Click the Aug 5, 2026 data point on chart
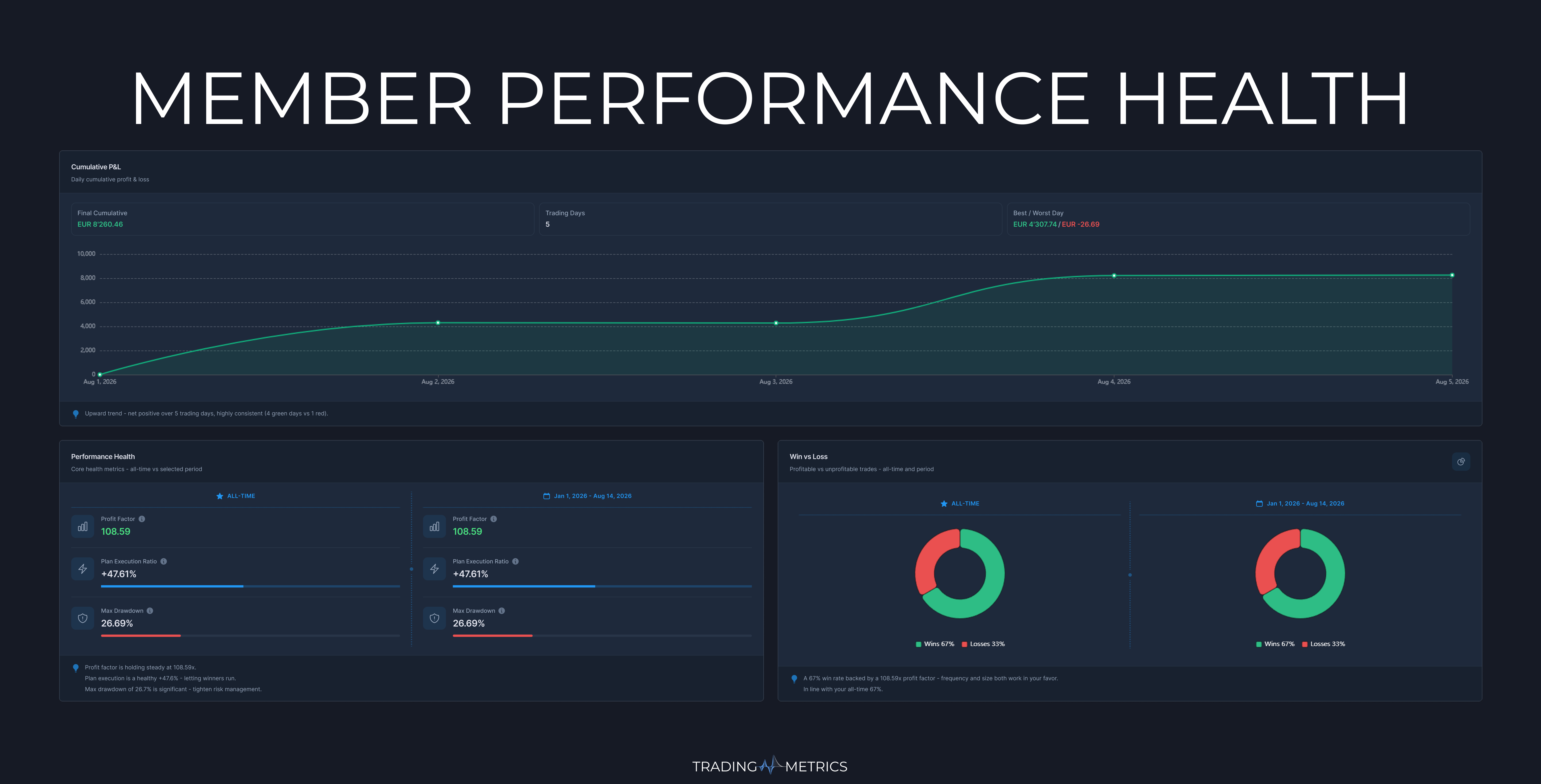The image size is (1541, 784). click(x=1452, y=275)
